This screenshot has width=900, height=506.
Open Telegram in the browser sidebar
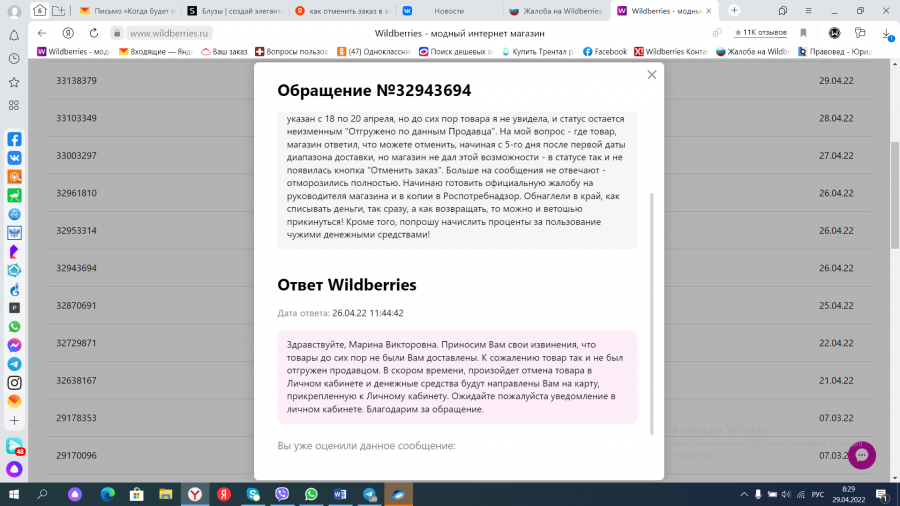point(14,364)
